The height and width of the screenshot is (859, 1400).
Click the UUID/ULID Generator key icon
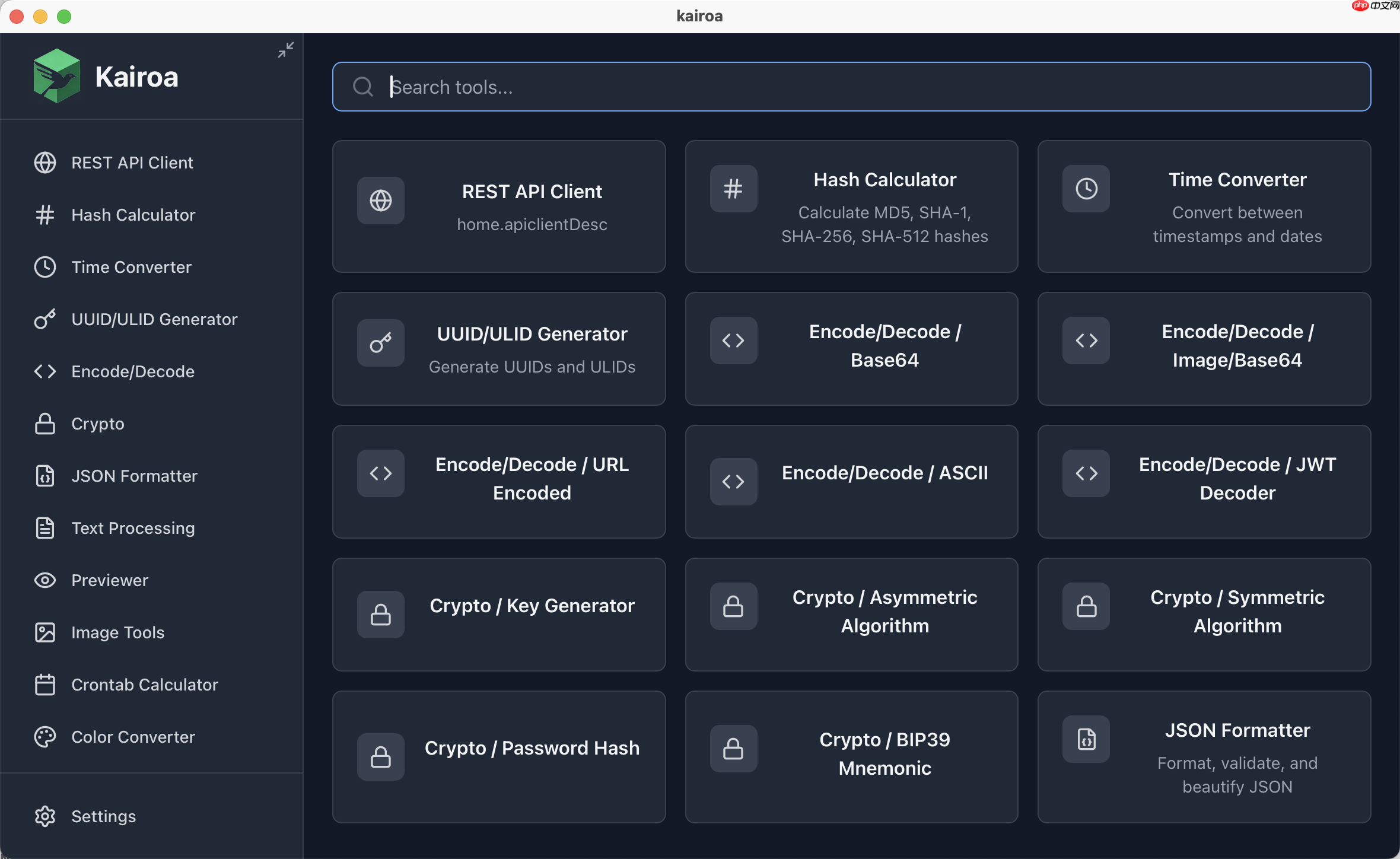point(44,319)
